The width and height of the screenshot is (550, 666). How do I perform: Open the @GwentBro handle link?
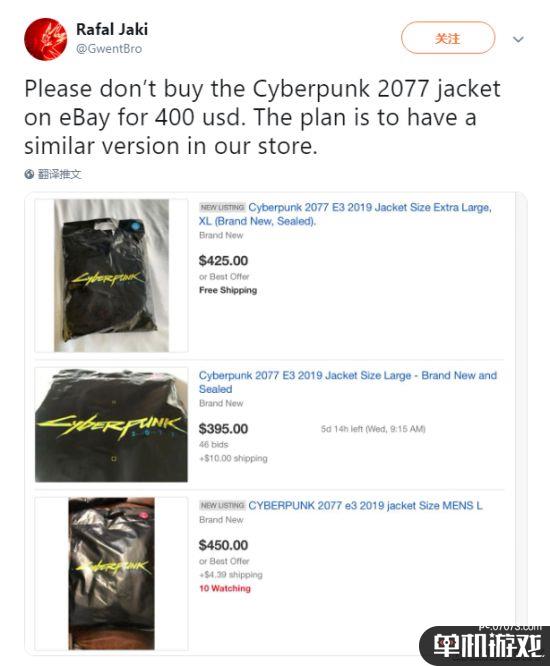click(109, 49)
